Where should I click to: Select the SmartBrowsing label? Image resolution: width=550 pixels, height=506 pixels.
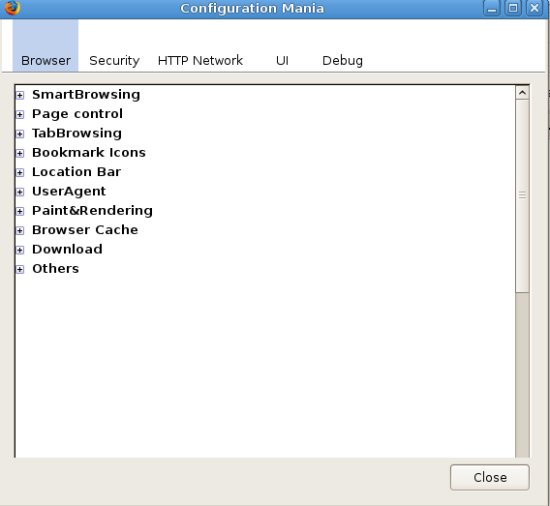pos(86,94)
